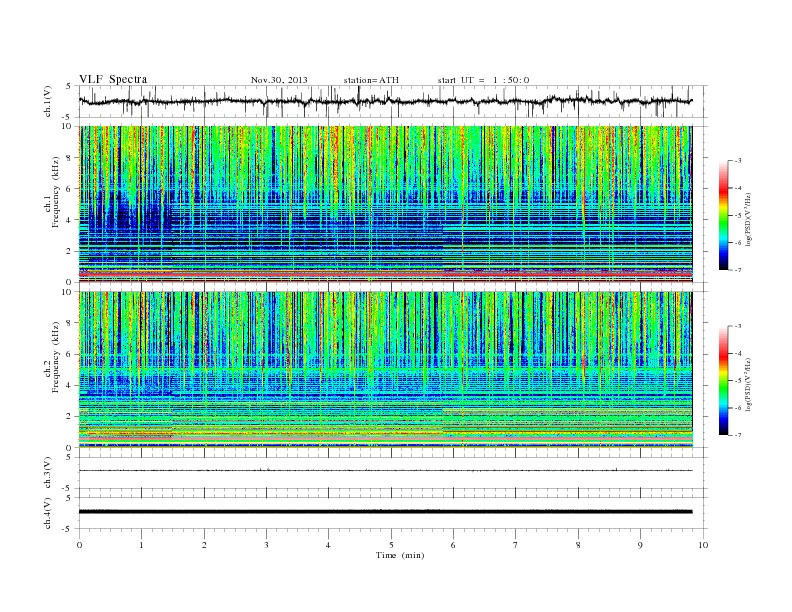Click the time axis tick "6"

point(453,545)
